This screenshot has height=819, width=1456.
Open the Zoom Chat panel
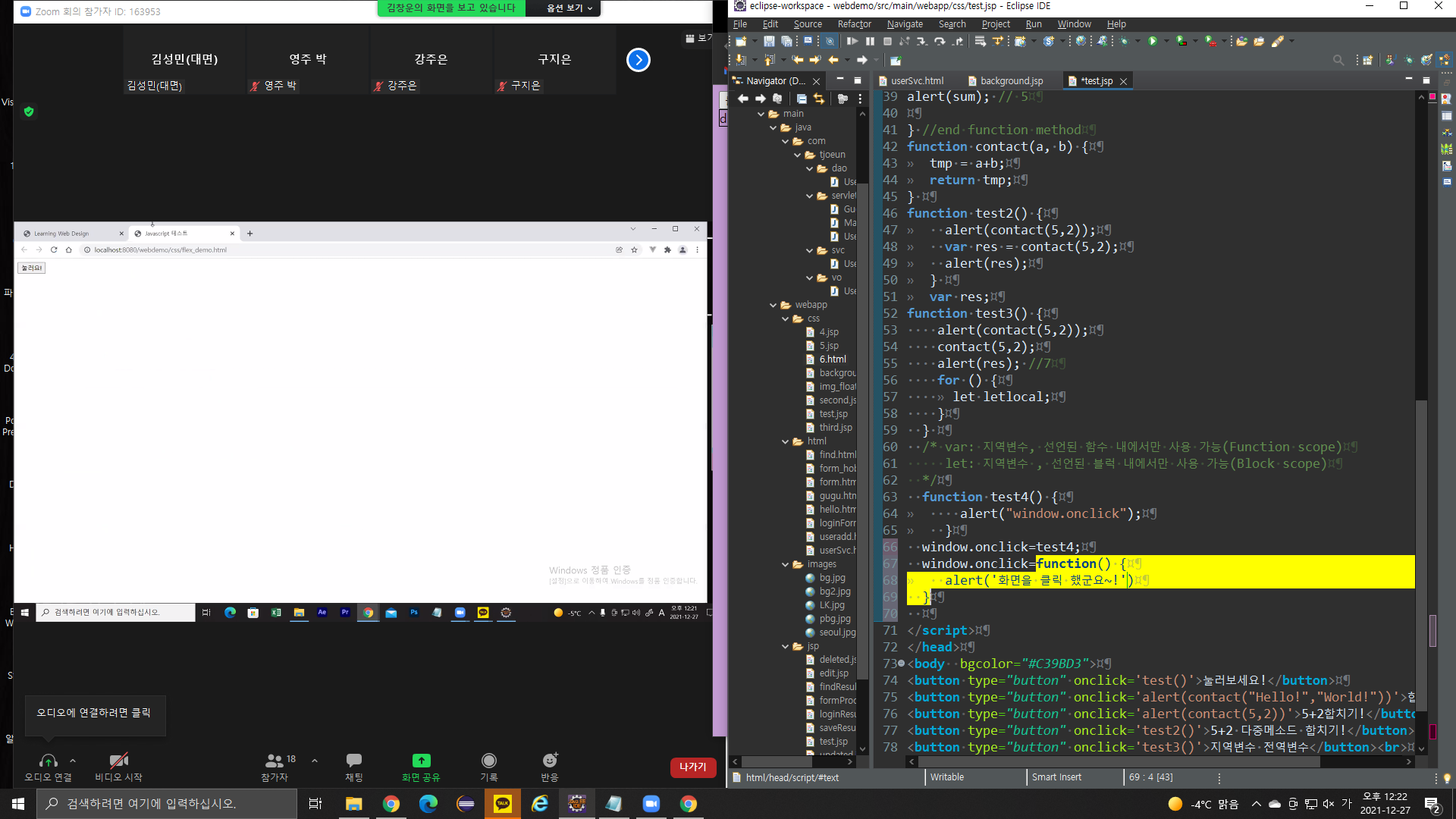(353, 761)
